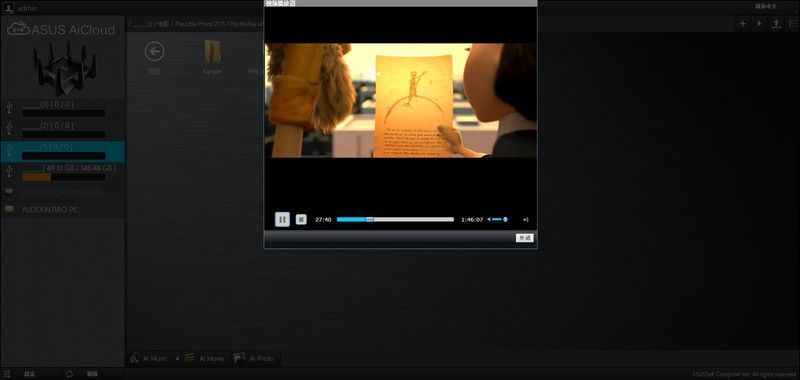Screen dimensions: 800x380
Task: Click the speaker icon at far right of player
Action: [526, 219]
